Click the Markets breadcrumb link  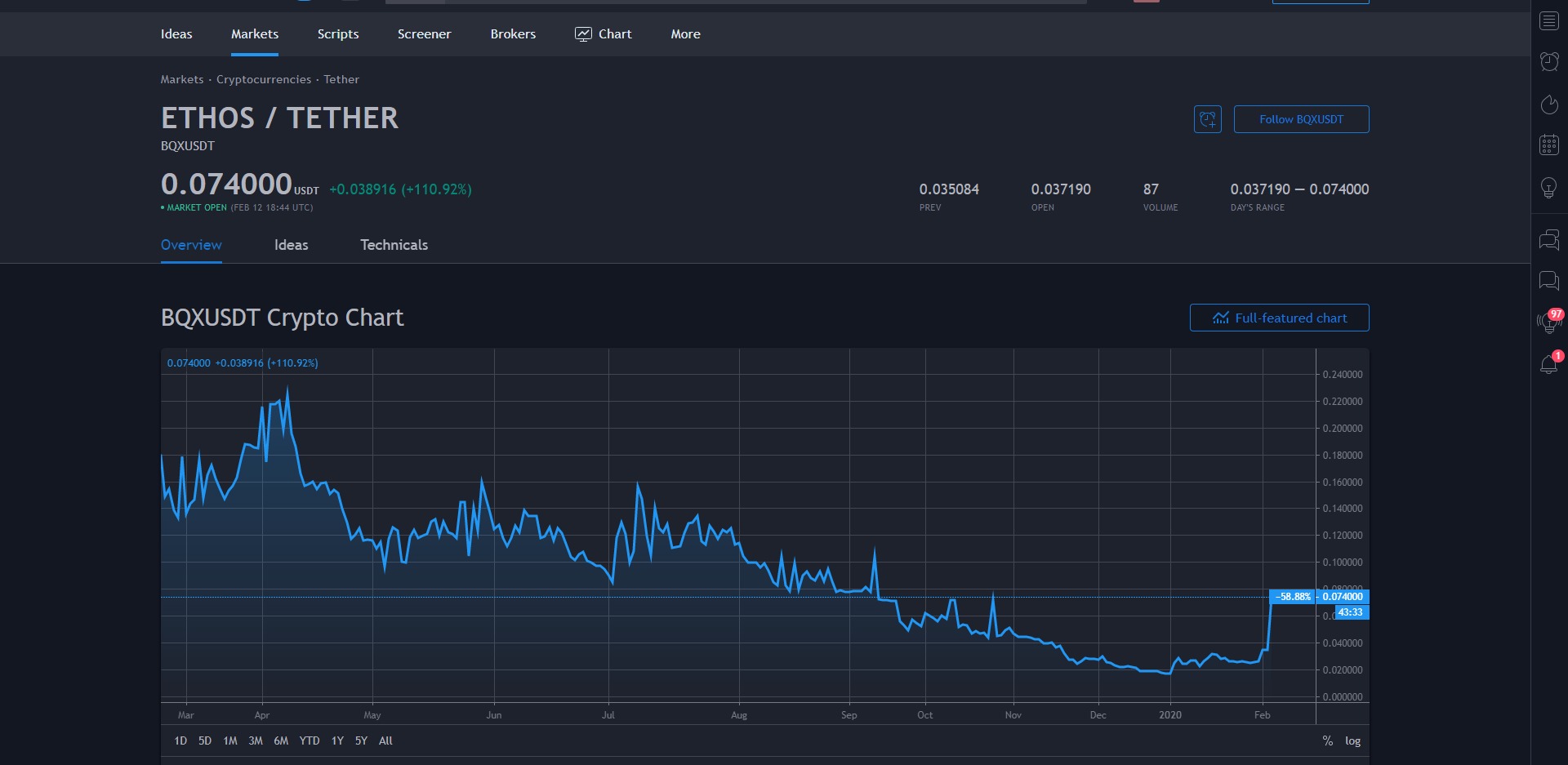[182, 79]
